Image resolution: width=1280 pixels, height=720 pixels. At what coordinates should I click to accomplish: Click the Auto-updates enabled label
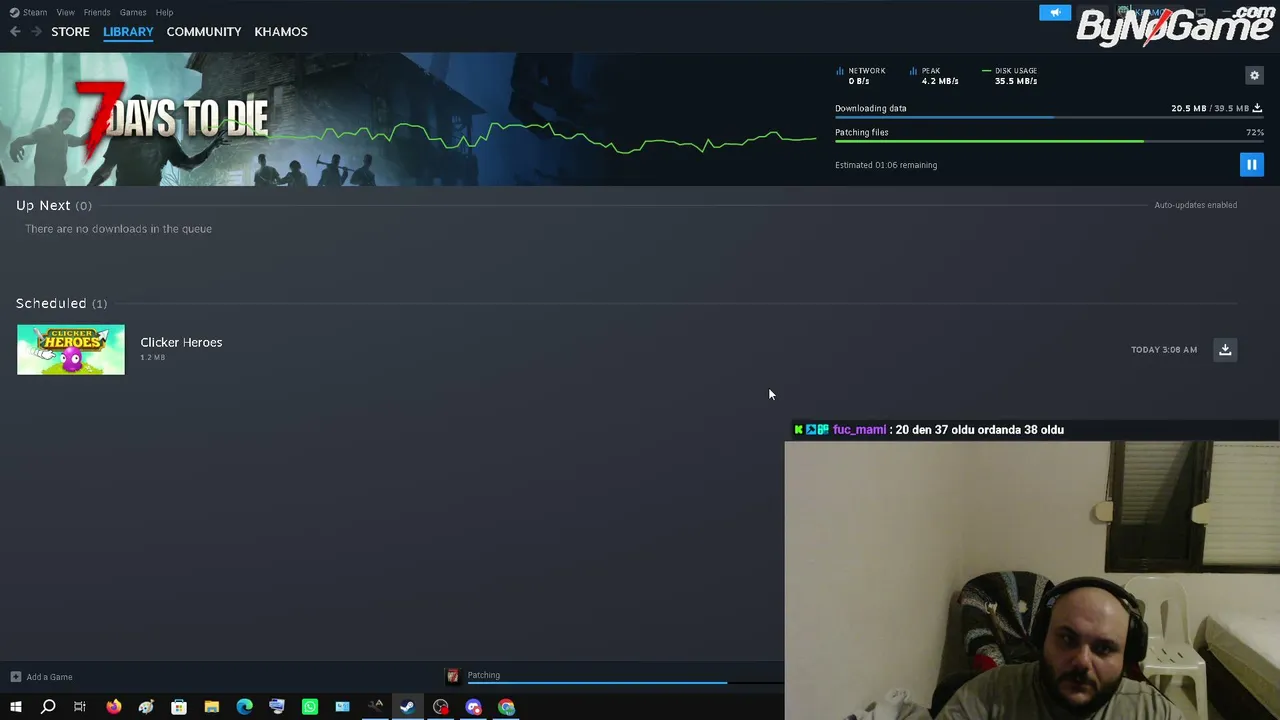[1195, 205]
